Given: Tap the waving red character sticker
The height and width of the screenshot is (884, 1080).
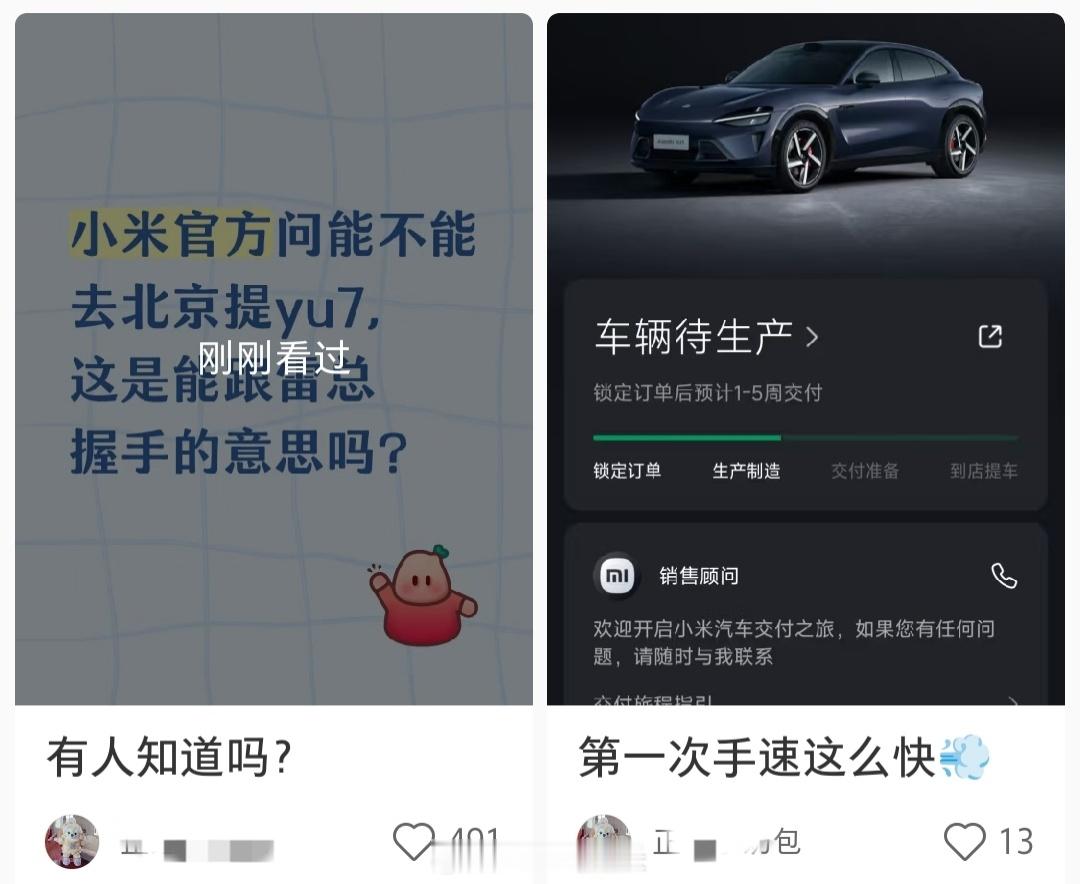Looking at the screenshot, I should (423, 595).
